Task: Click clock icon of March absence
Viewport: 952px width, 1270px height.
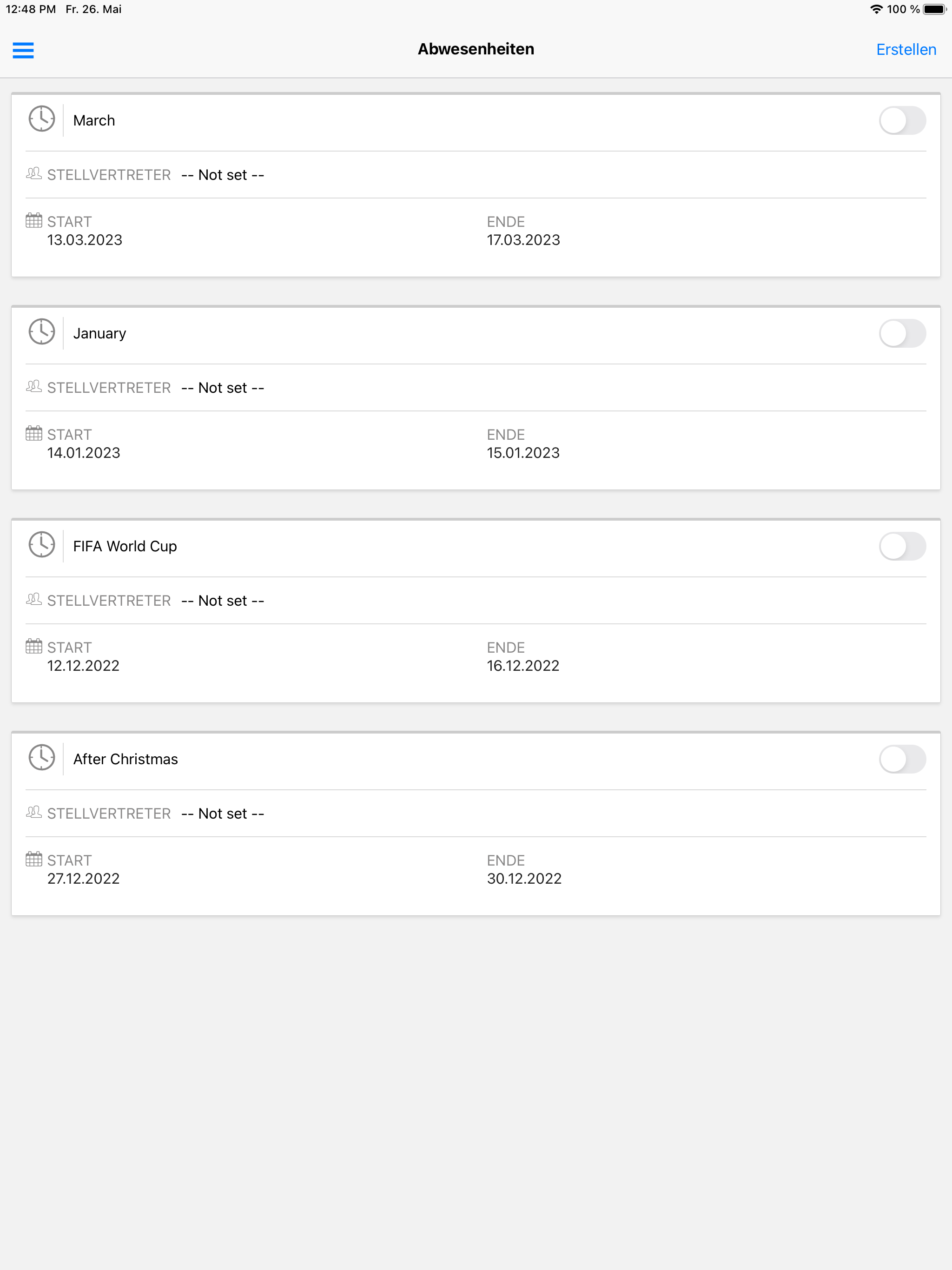Action: (x=42, y=119)
